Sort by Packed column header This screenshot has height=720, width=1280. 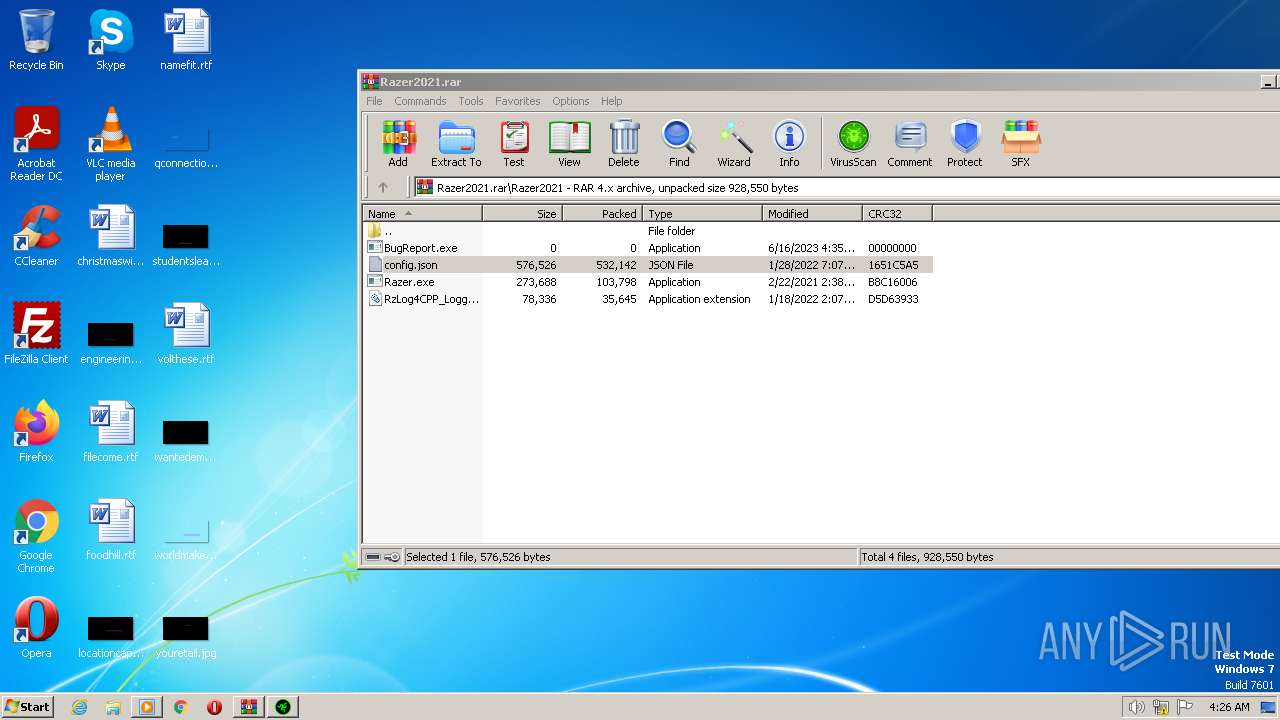click(602, 213)
